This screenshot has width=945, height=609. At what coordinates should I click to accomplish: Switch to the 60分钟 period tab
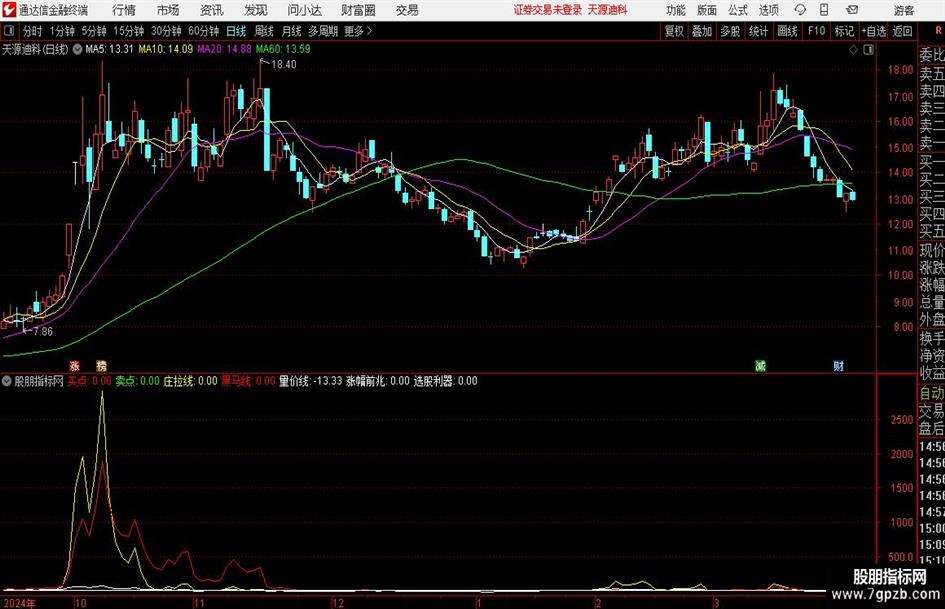tap(203, 31)
